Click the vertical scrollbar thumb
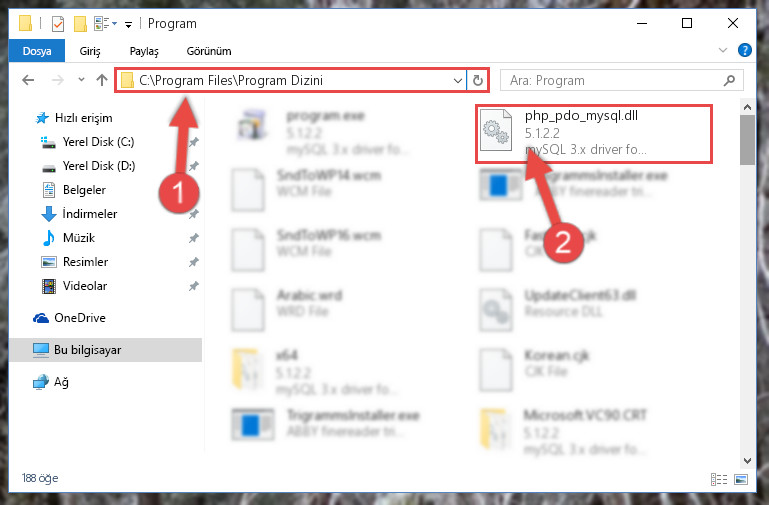 (x=747, y=140)
